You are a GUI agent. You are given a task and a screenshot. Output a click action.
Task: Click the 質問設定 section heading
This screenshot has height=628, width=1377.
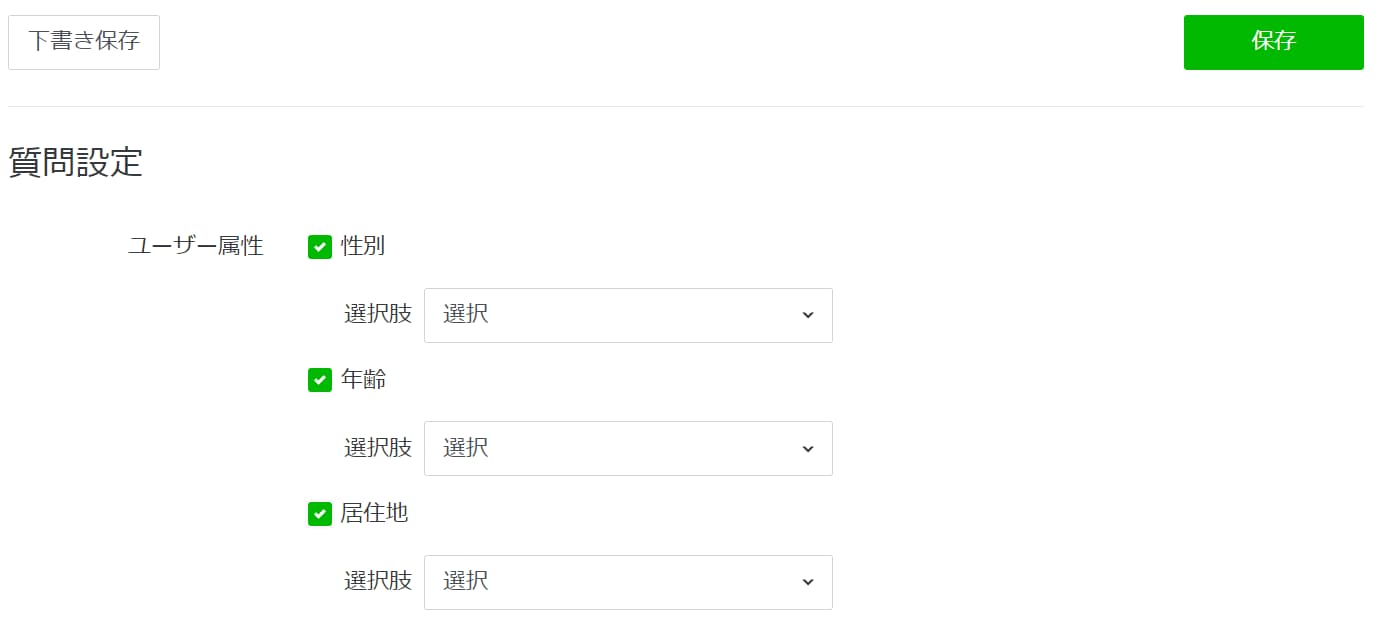click(x=76, y=162)
